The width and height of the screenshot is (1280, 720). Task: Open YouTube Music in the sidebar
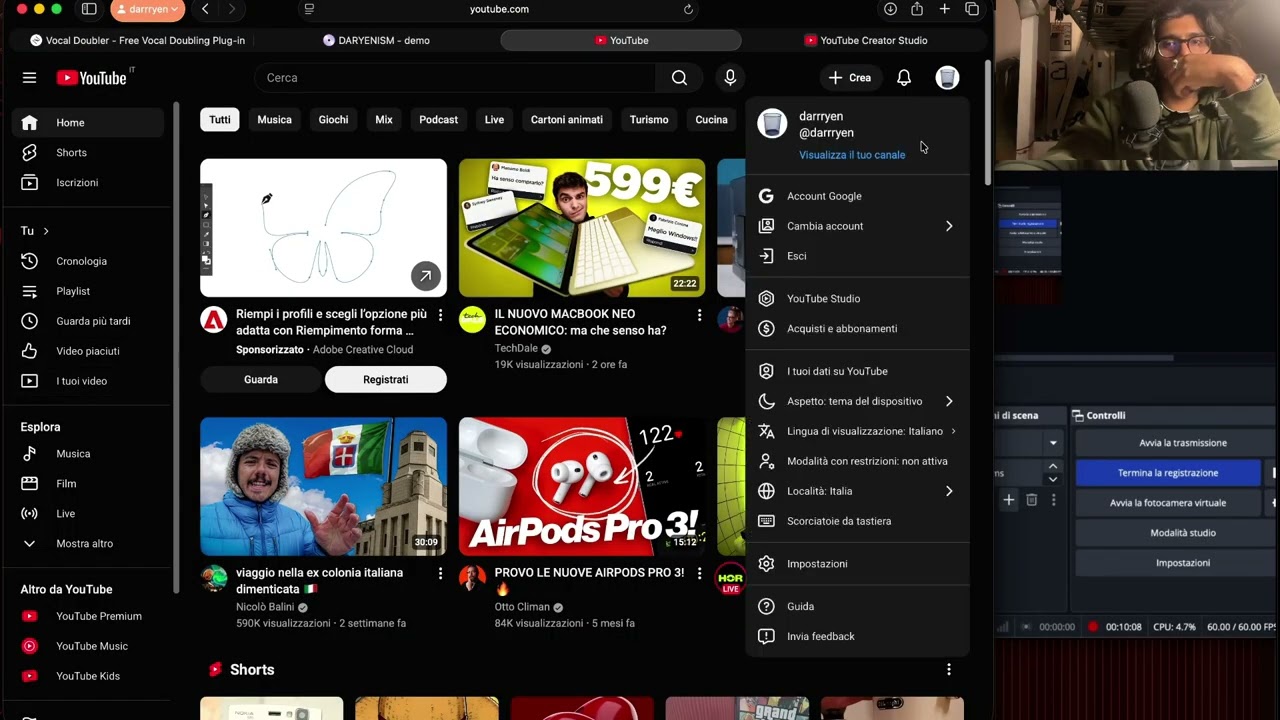(x=88, y=646)
